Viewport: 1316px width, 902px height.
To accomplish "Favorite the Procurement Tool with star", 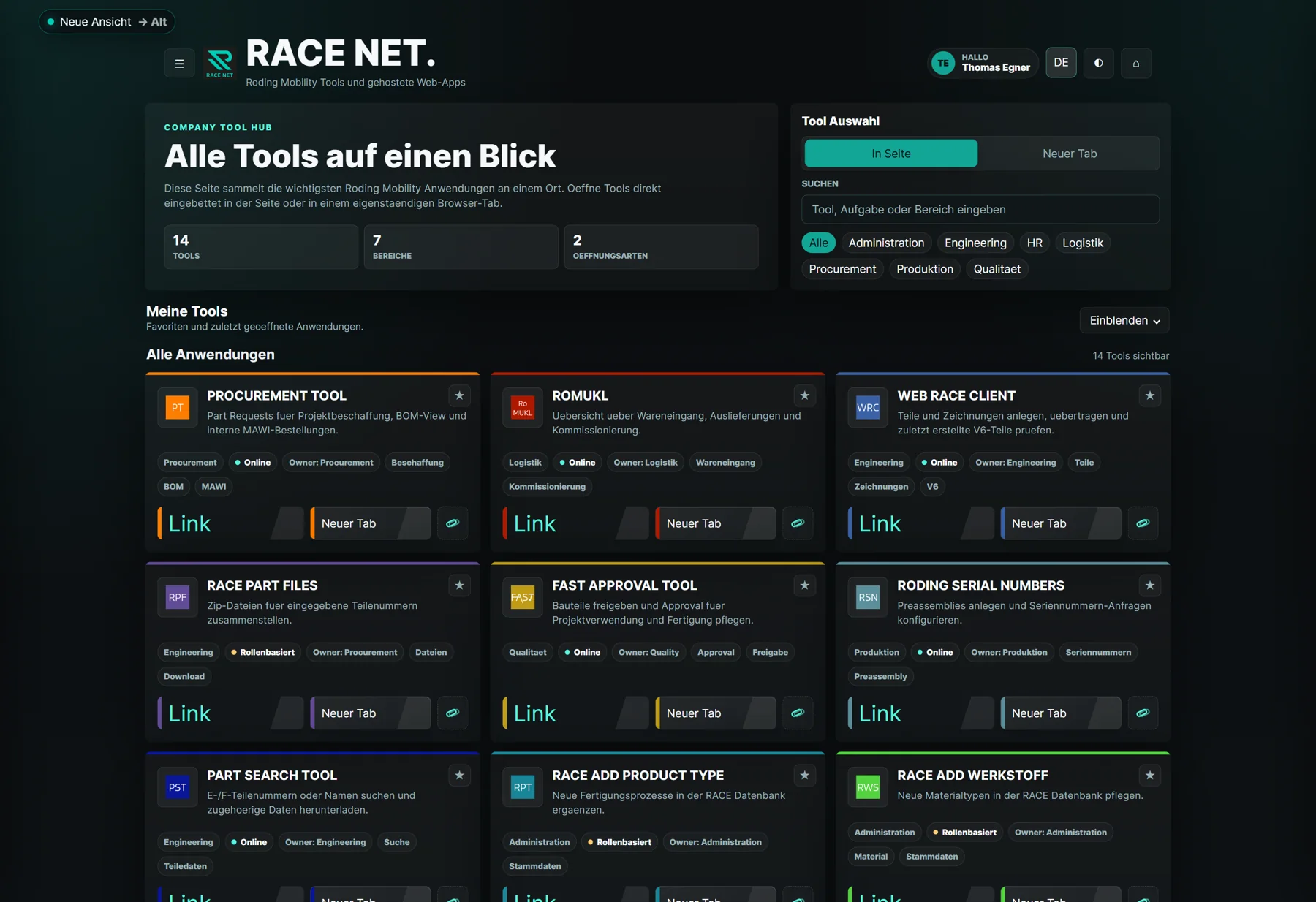I will tap(459, 395).
